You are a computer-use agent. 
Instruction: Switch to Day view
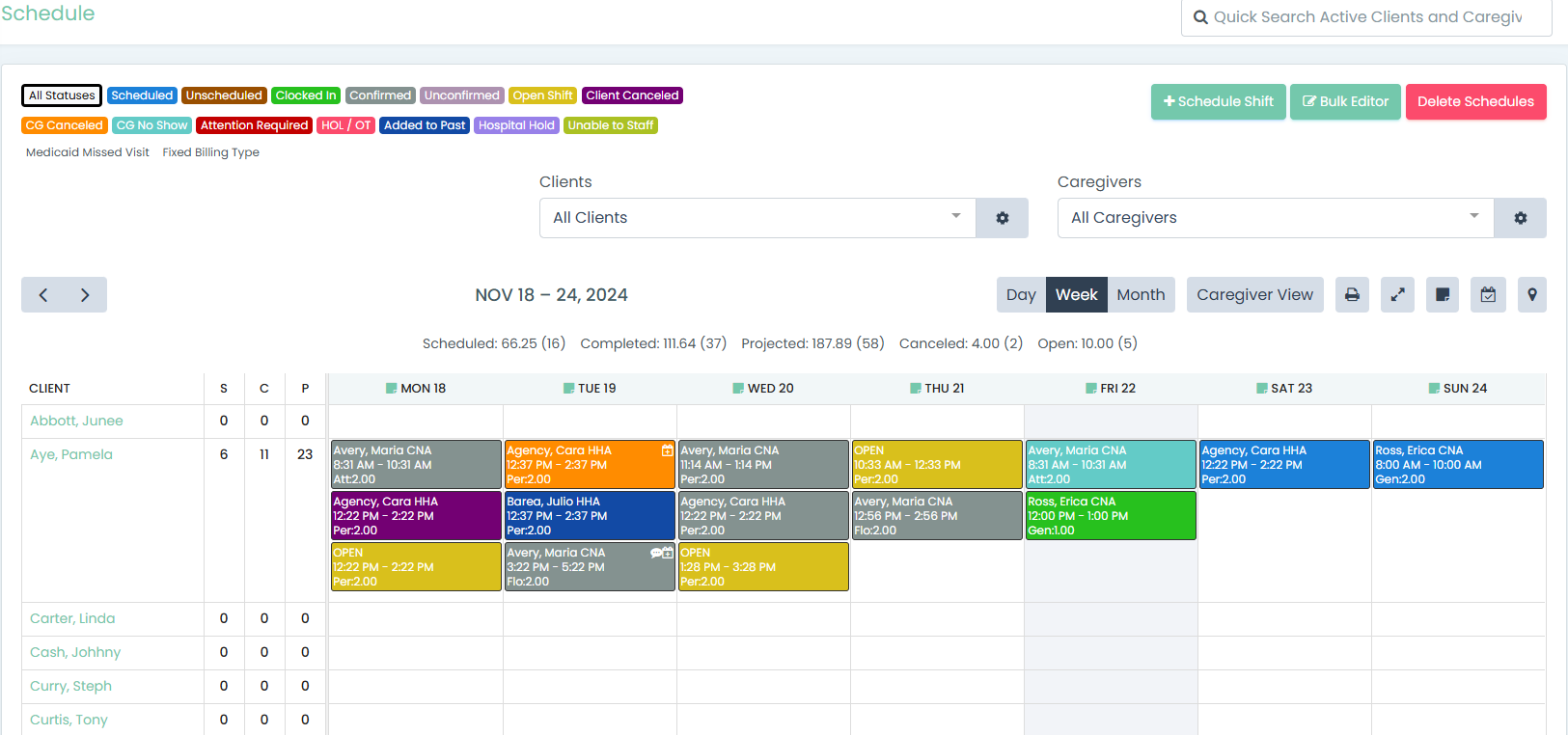[1021, 295]
